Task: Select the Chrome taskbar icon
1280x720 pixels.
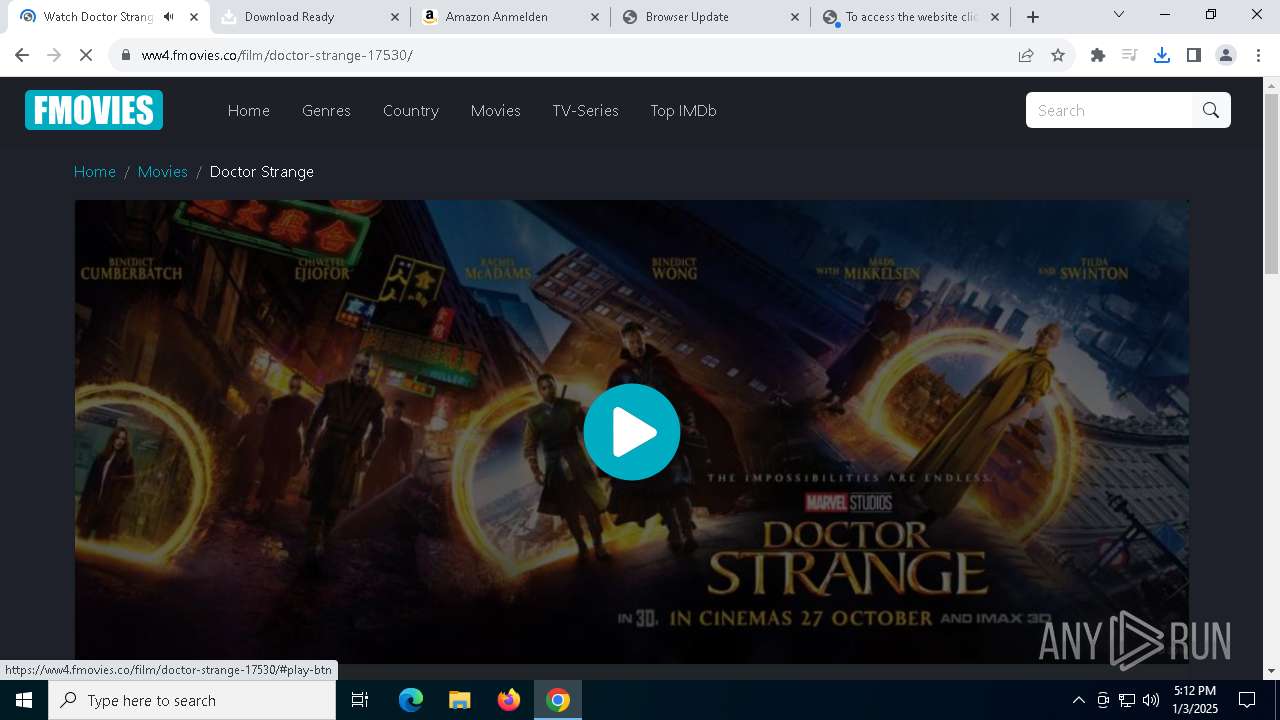Action: point(558,700)
